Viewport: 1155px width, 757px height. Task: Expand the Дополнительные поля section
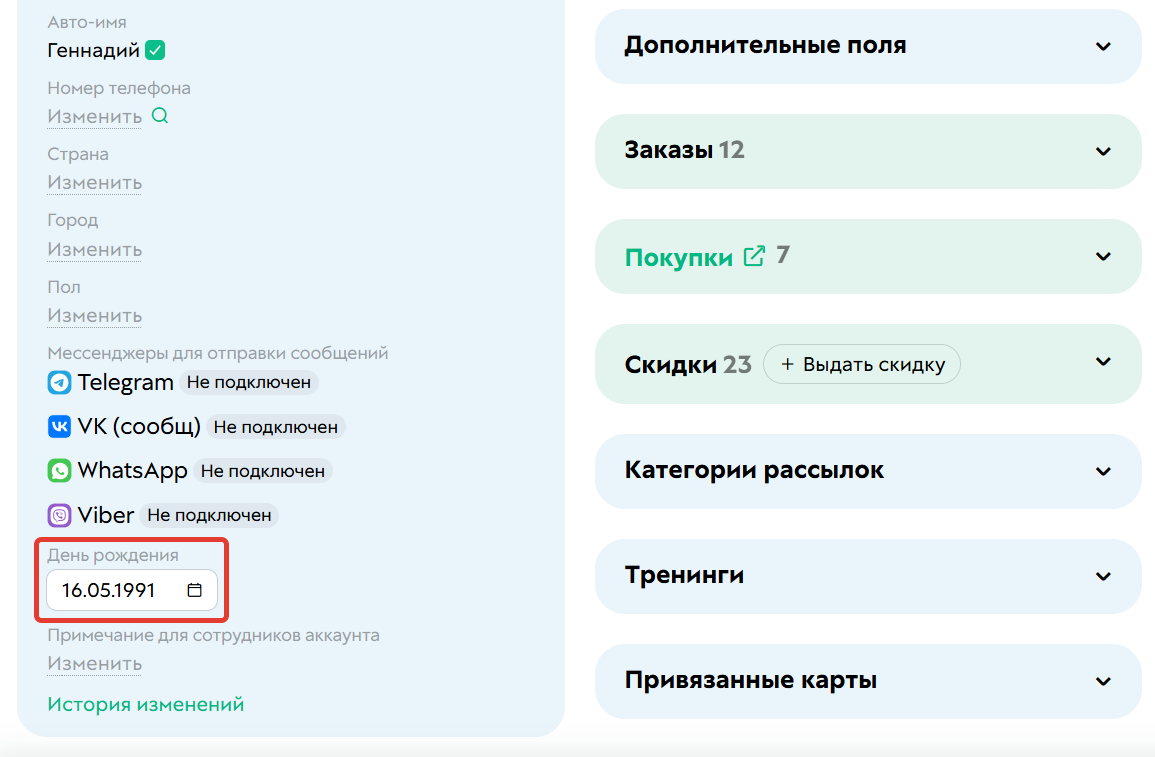click(1103, 46)
